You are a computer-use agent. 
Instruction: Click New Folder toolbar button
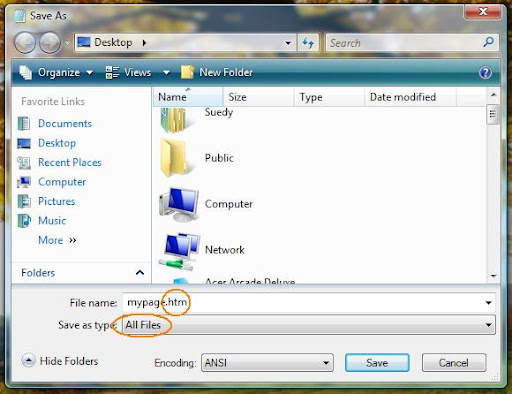pos(217,72)
